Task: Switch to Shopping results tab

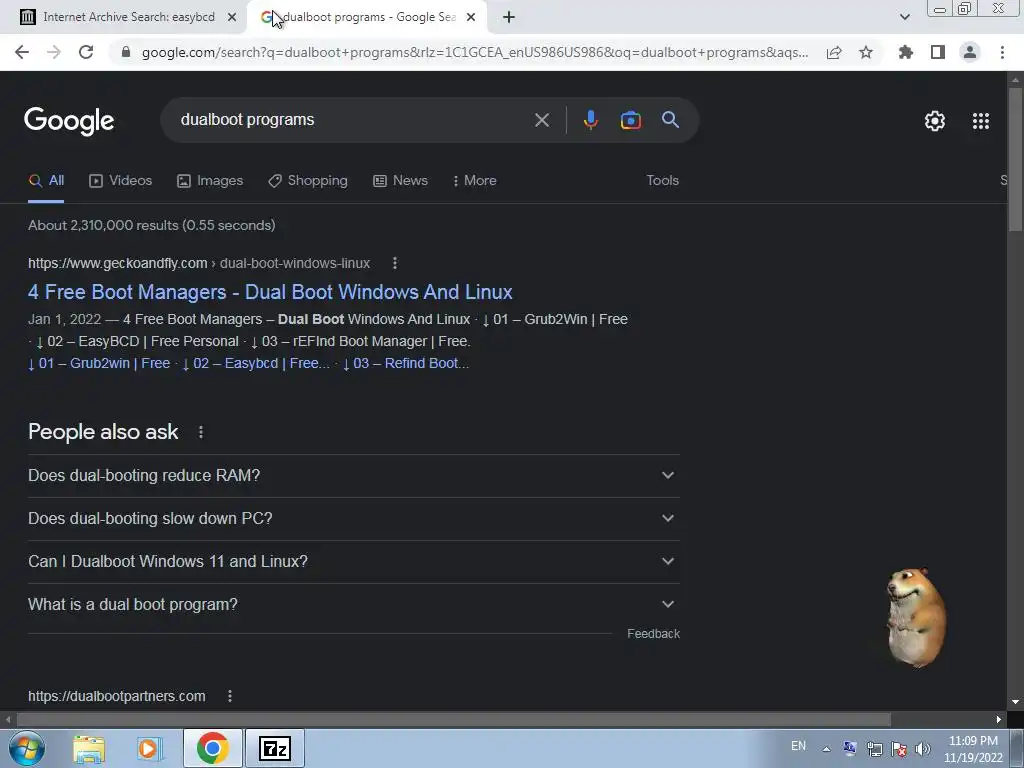Action: [308, 181]
